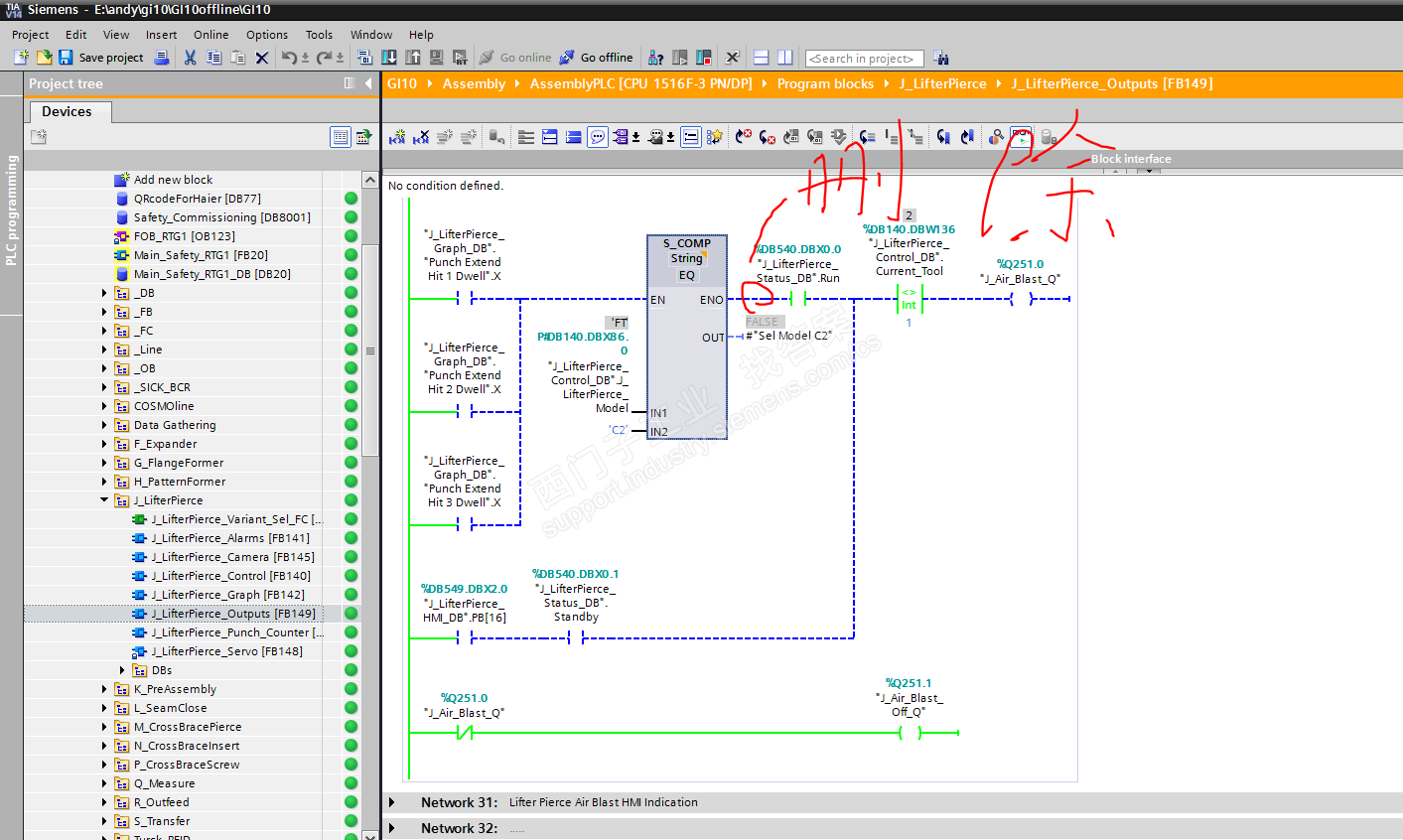Click the Print icon in toolbar
Viewport: 1403px width, 840px height.
pos(162,58)
